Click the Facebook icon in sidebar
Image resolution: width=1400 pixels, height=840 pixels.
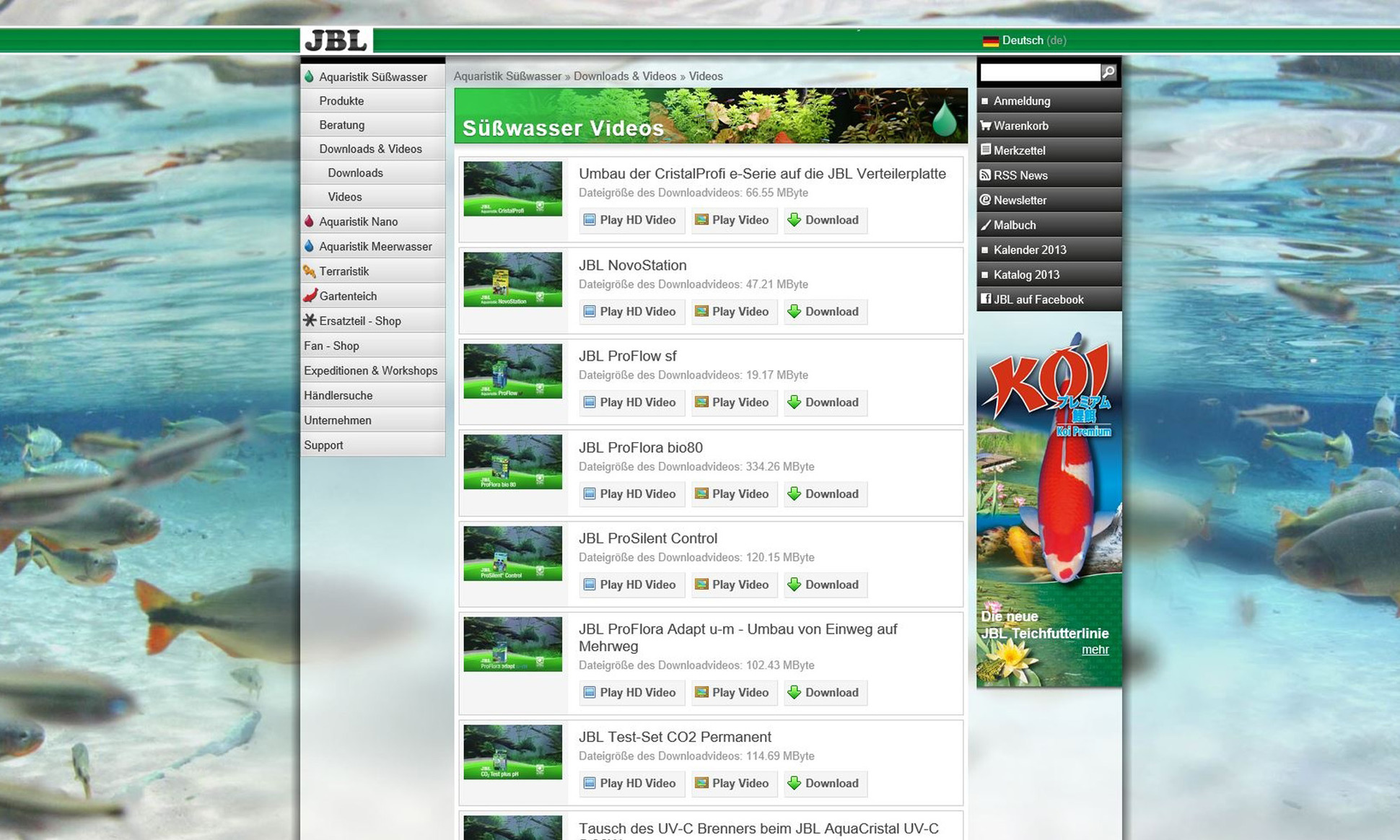pyautogui.click(x=985, y=299)
